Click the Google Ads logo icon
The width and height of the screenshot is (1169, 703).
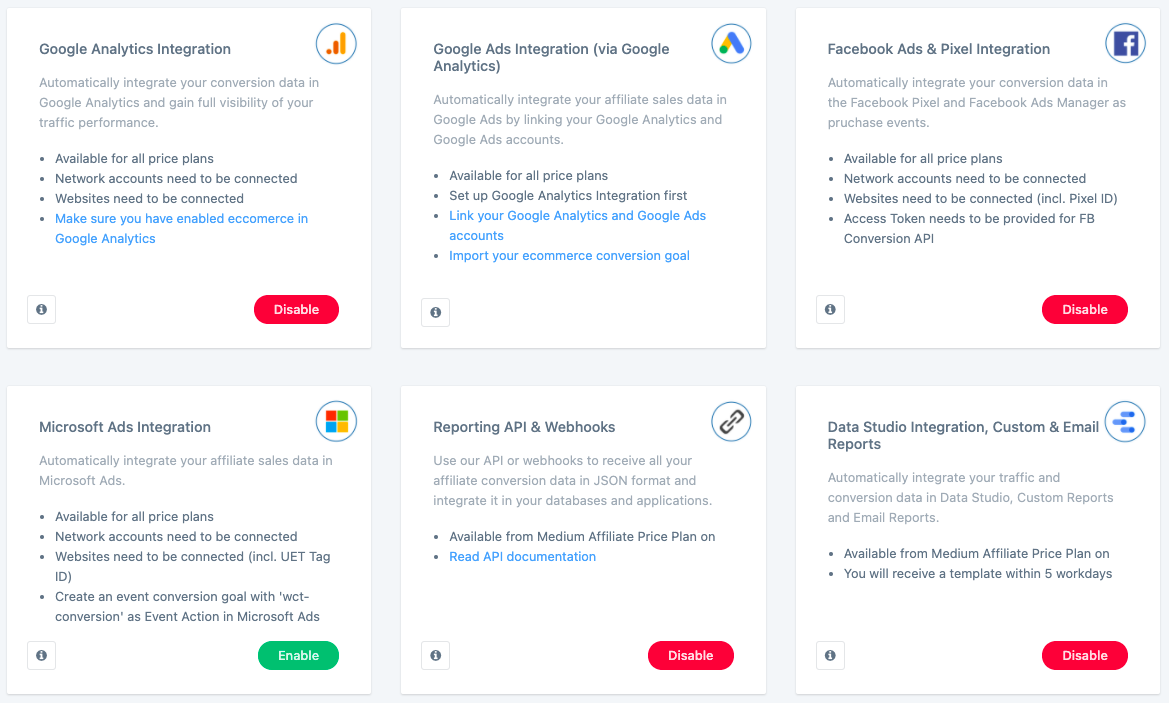[x=731, y=44]
